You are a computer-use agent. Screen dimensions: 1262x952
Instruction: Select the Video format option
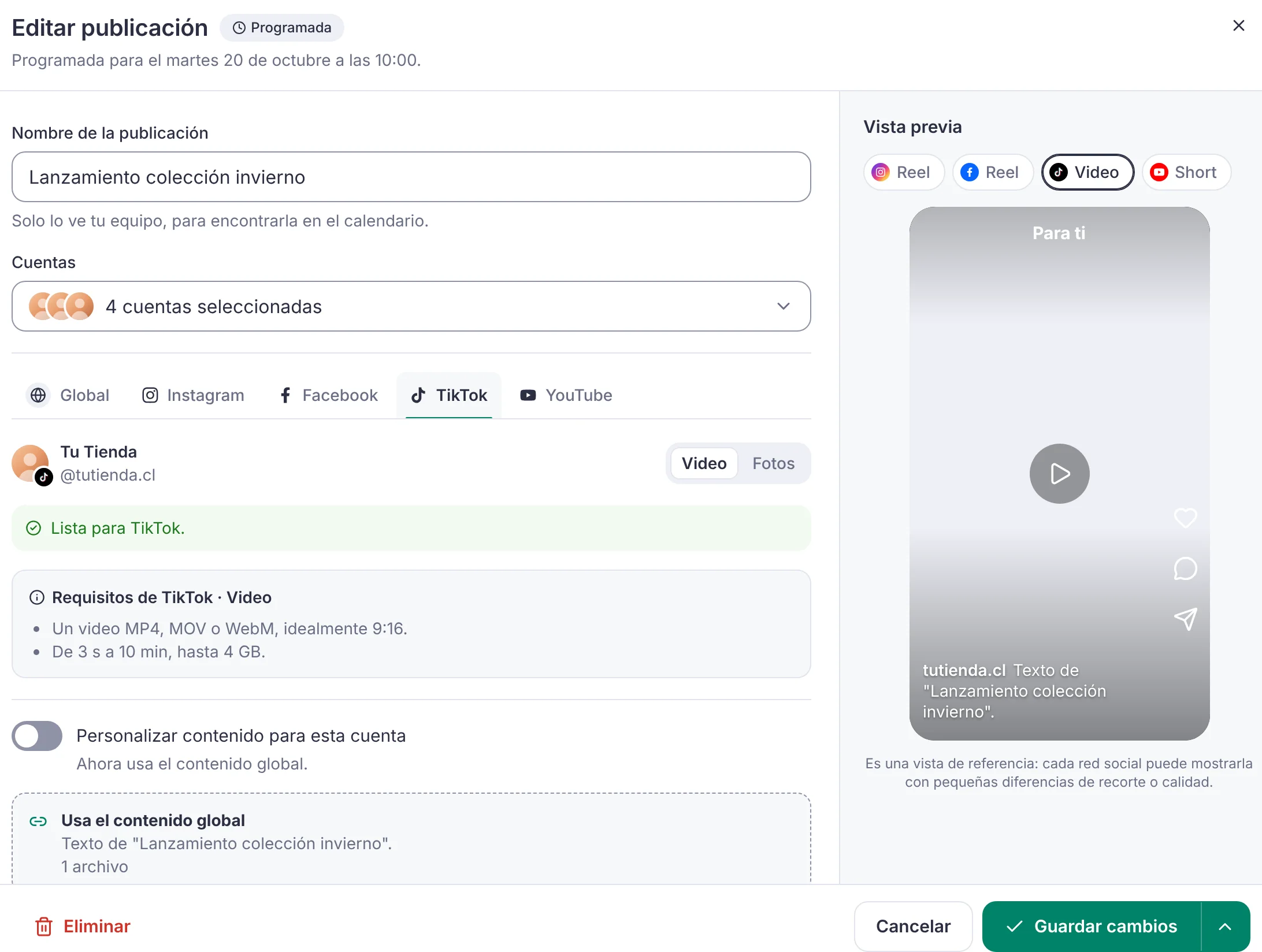click(x=704, y=463)
